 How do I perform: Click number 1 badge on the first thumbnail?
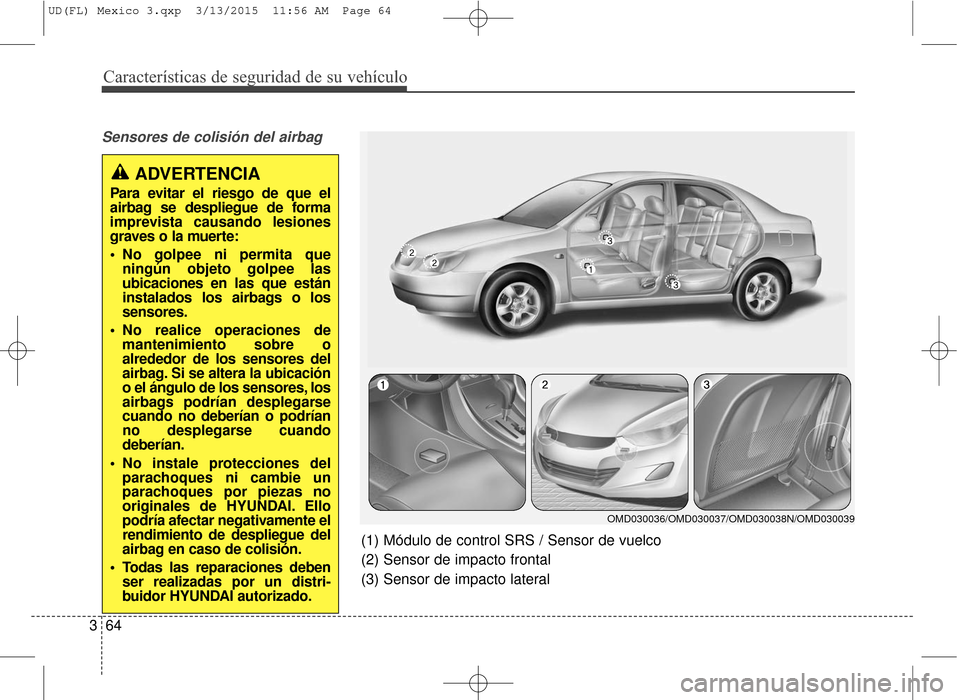(382, 385)
